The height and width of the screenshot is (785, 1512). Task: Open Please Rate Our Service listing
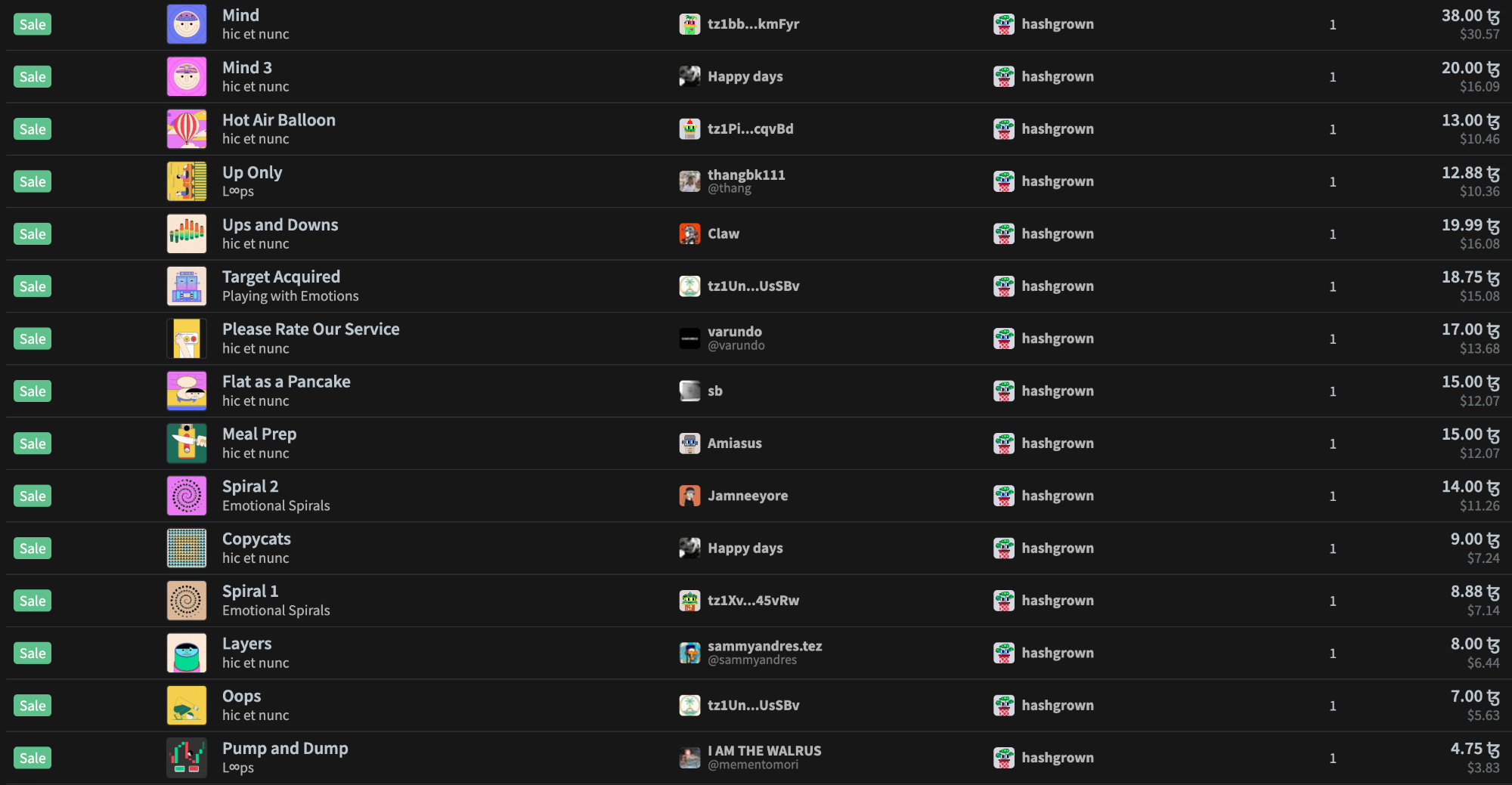310,329
